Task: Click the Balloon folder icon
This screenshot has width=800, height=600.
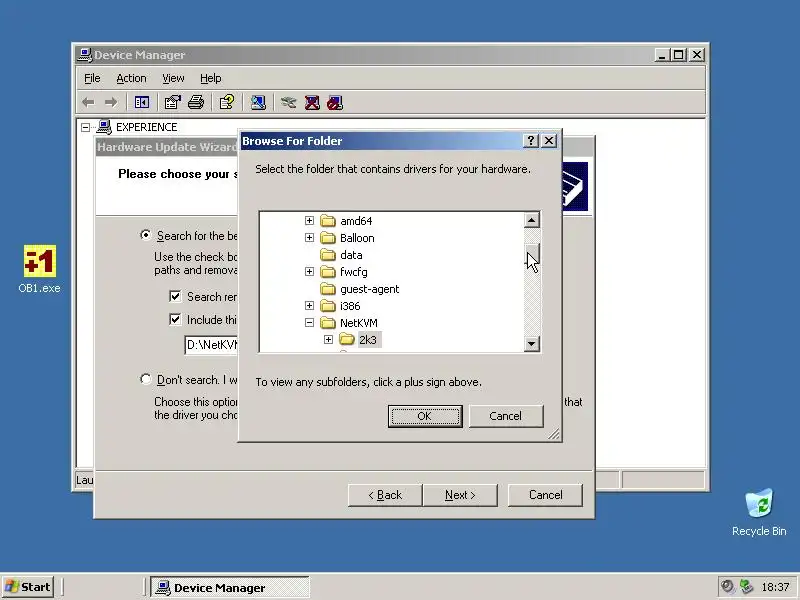Action: tap(328, 238)
